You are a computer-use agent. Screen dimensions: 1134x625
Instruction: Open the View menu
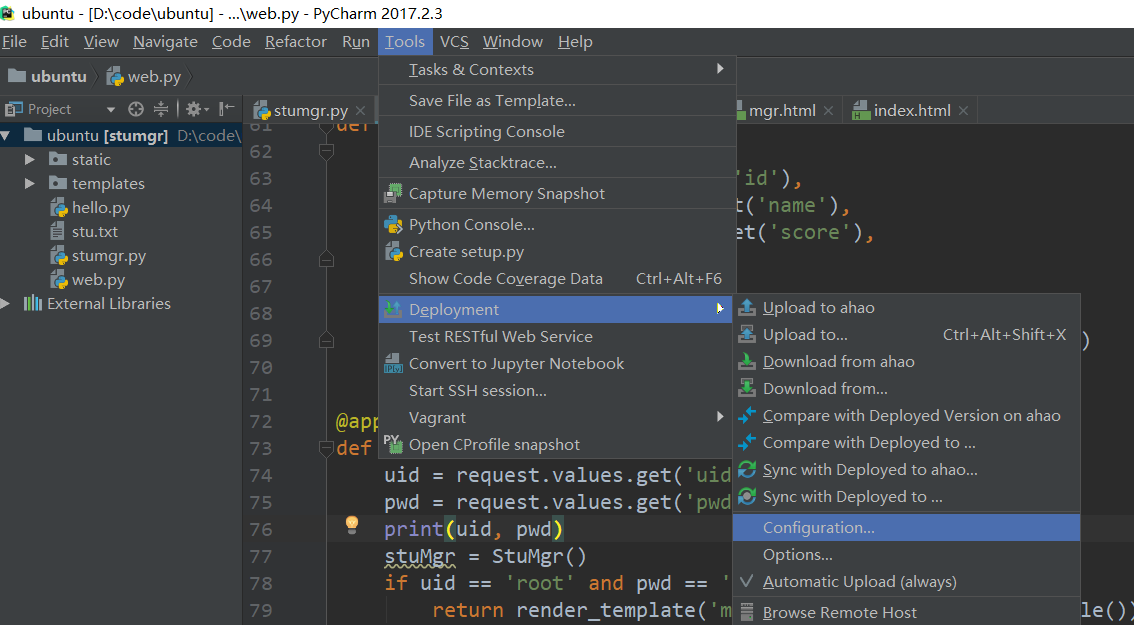tap(101, 42)
